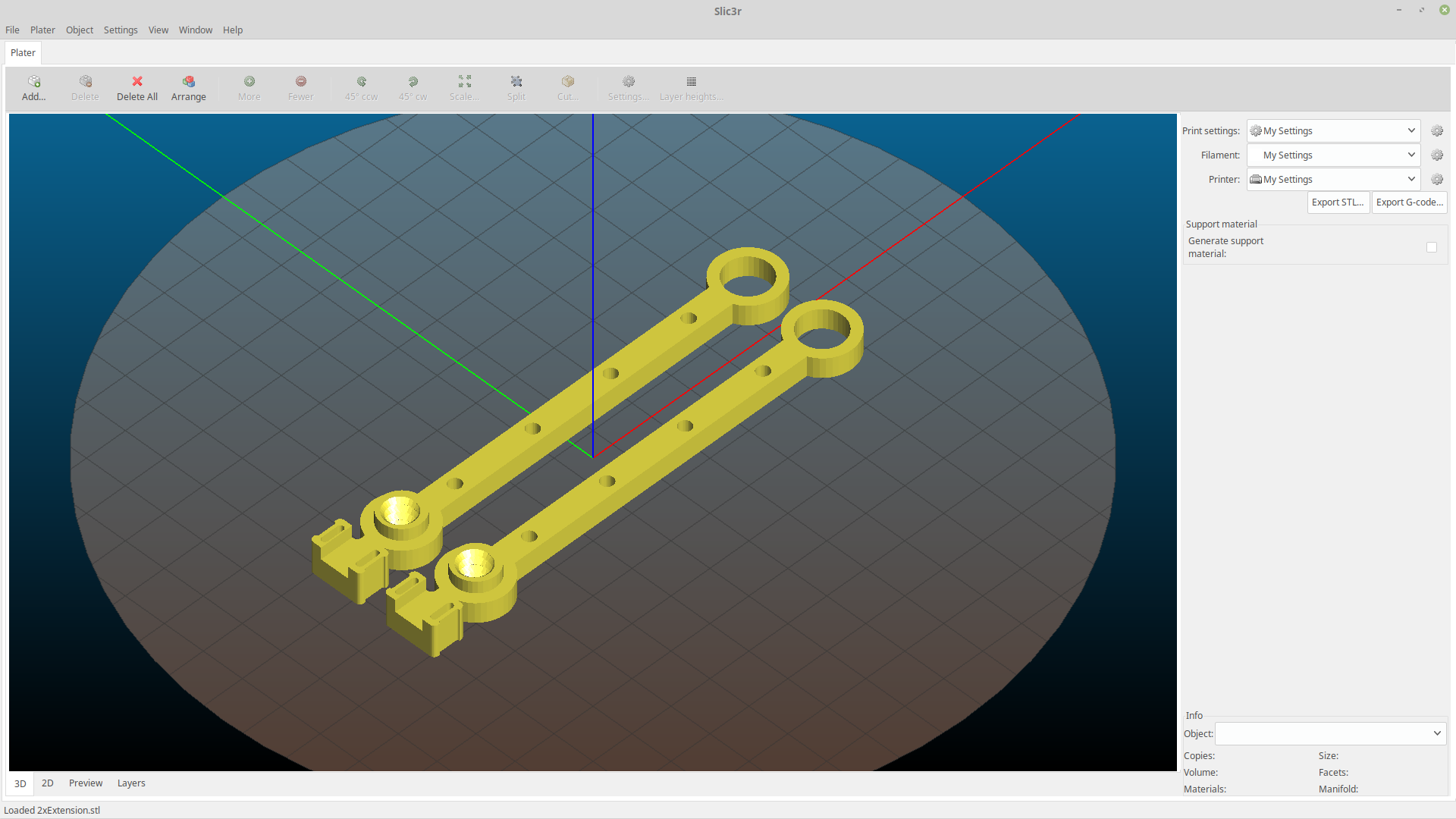Click status text Loaded 2xExtension.stl

52,810
